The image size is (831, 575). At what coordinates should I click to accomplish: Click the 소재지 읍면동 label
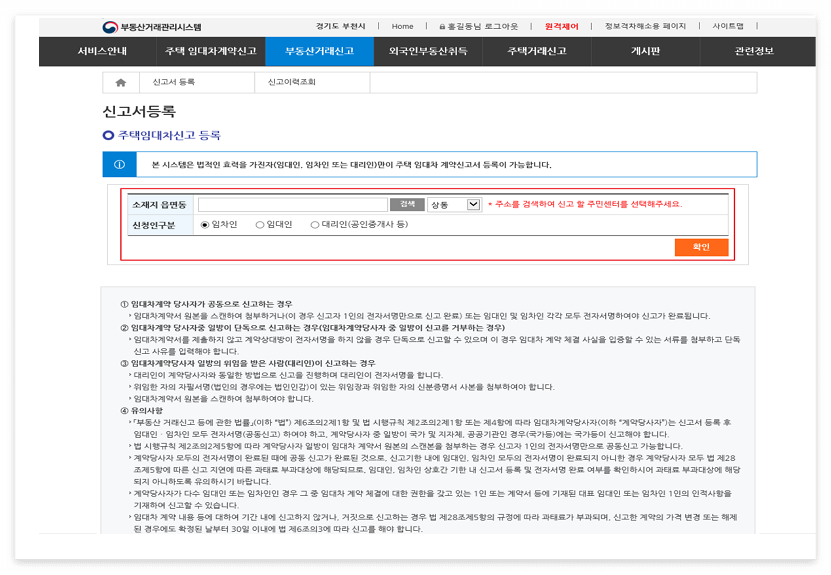[x=160, y=205]
